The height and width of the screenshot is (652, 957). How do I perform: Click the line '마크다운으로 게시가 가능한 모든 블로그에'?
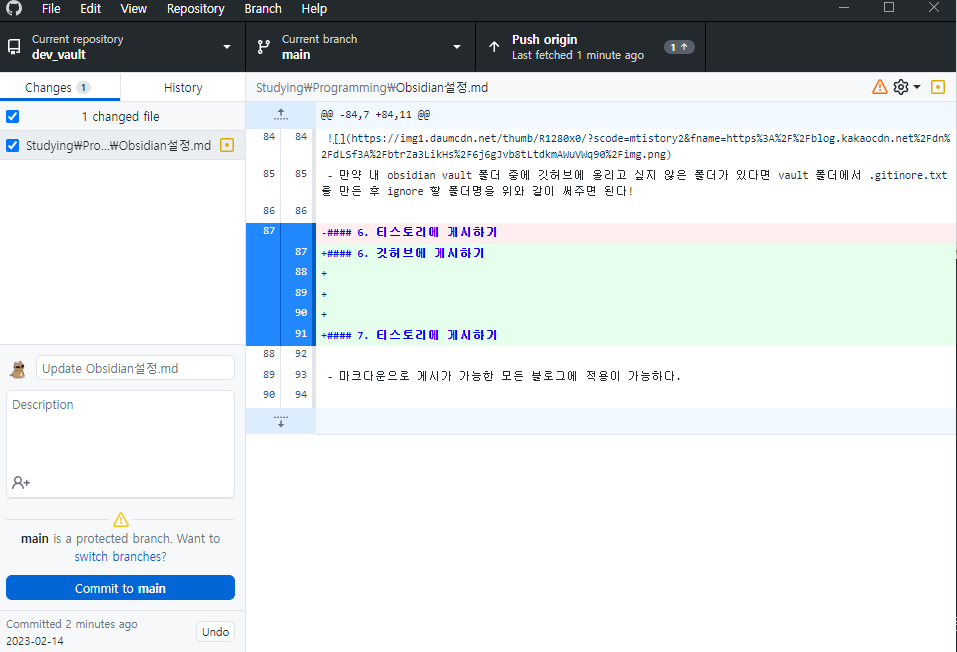(x=636, y=375)
